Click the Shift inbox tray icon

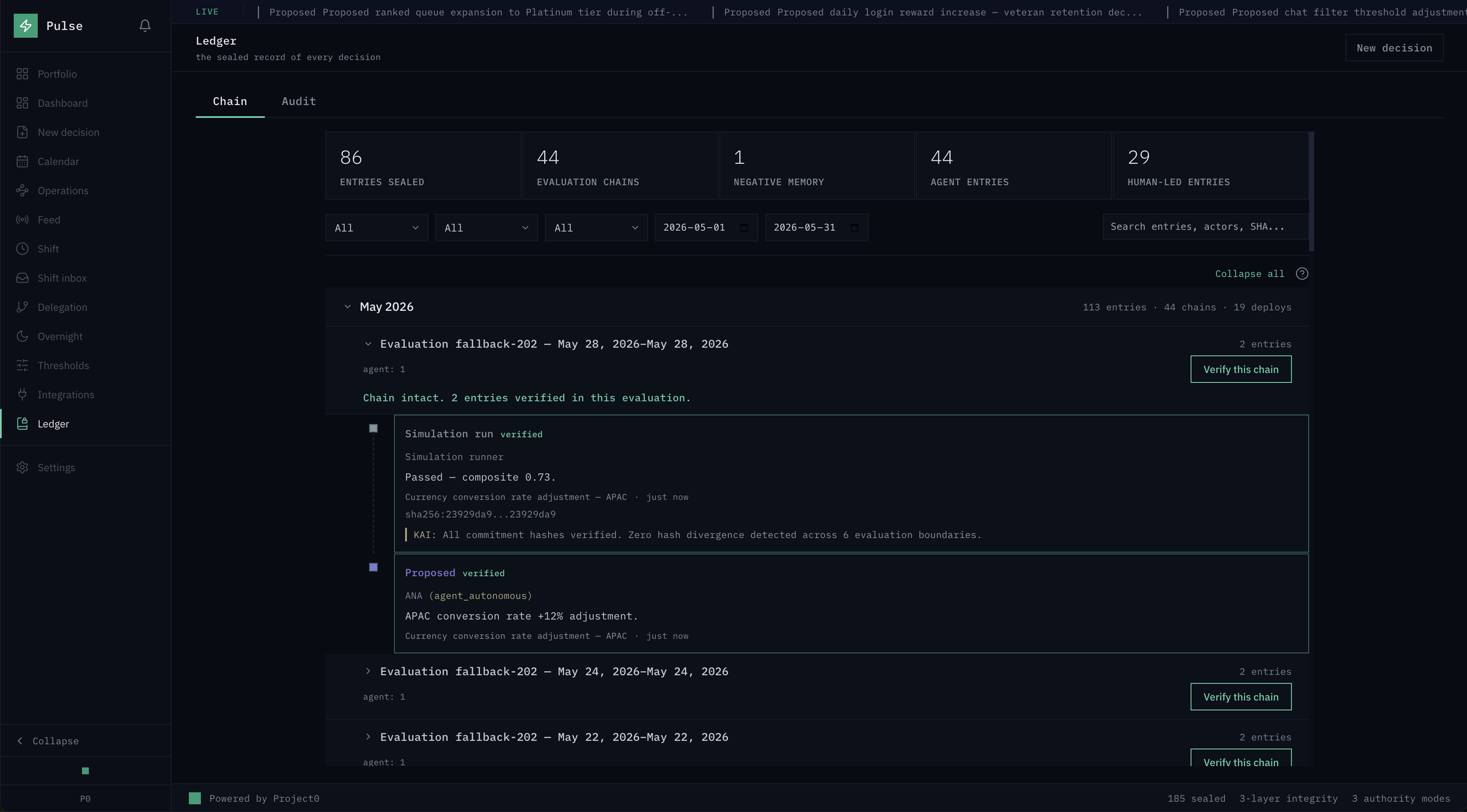coord(23,278)
